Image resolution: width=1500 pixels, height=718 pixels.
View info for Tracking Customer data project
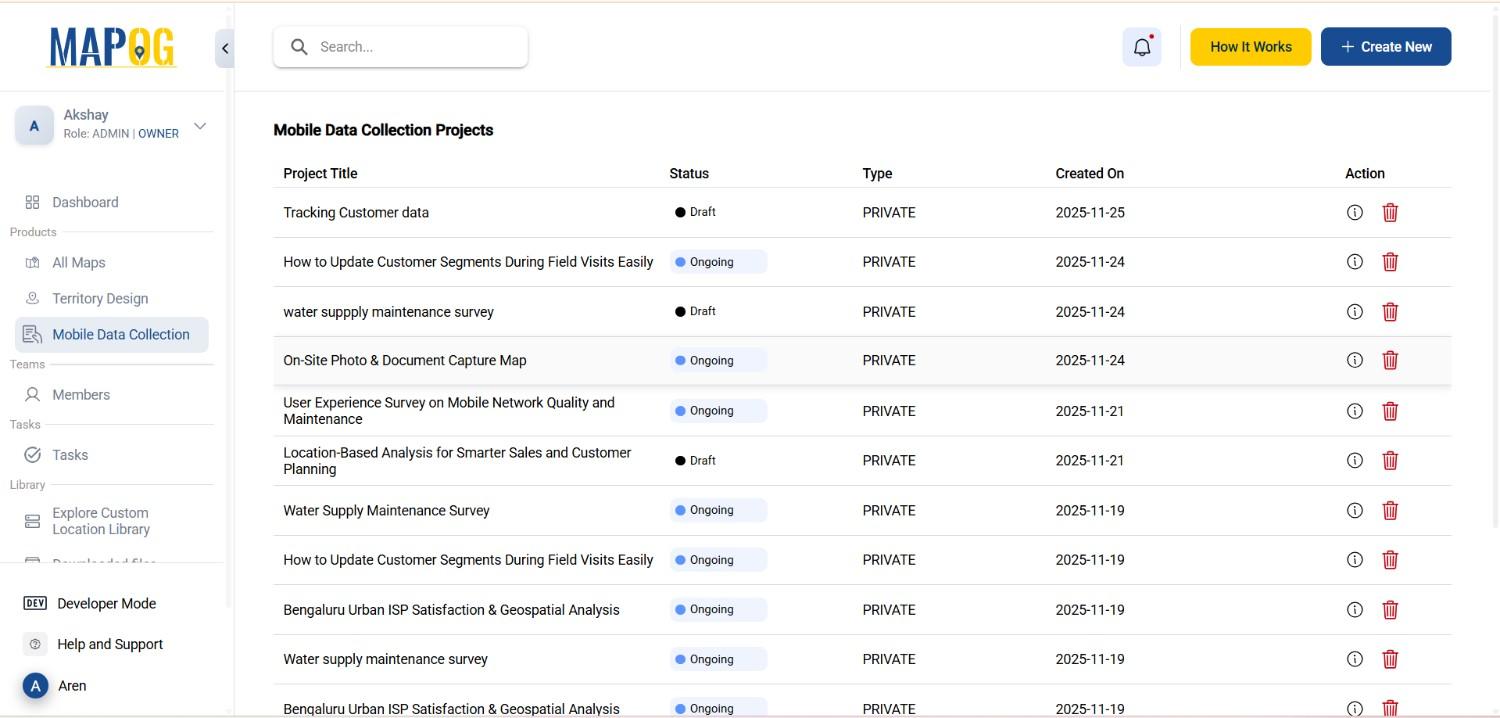(1354, 212)
